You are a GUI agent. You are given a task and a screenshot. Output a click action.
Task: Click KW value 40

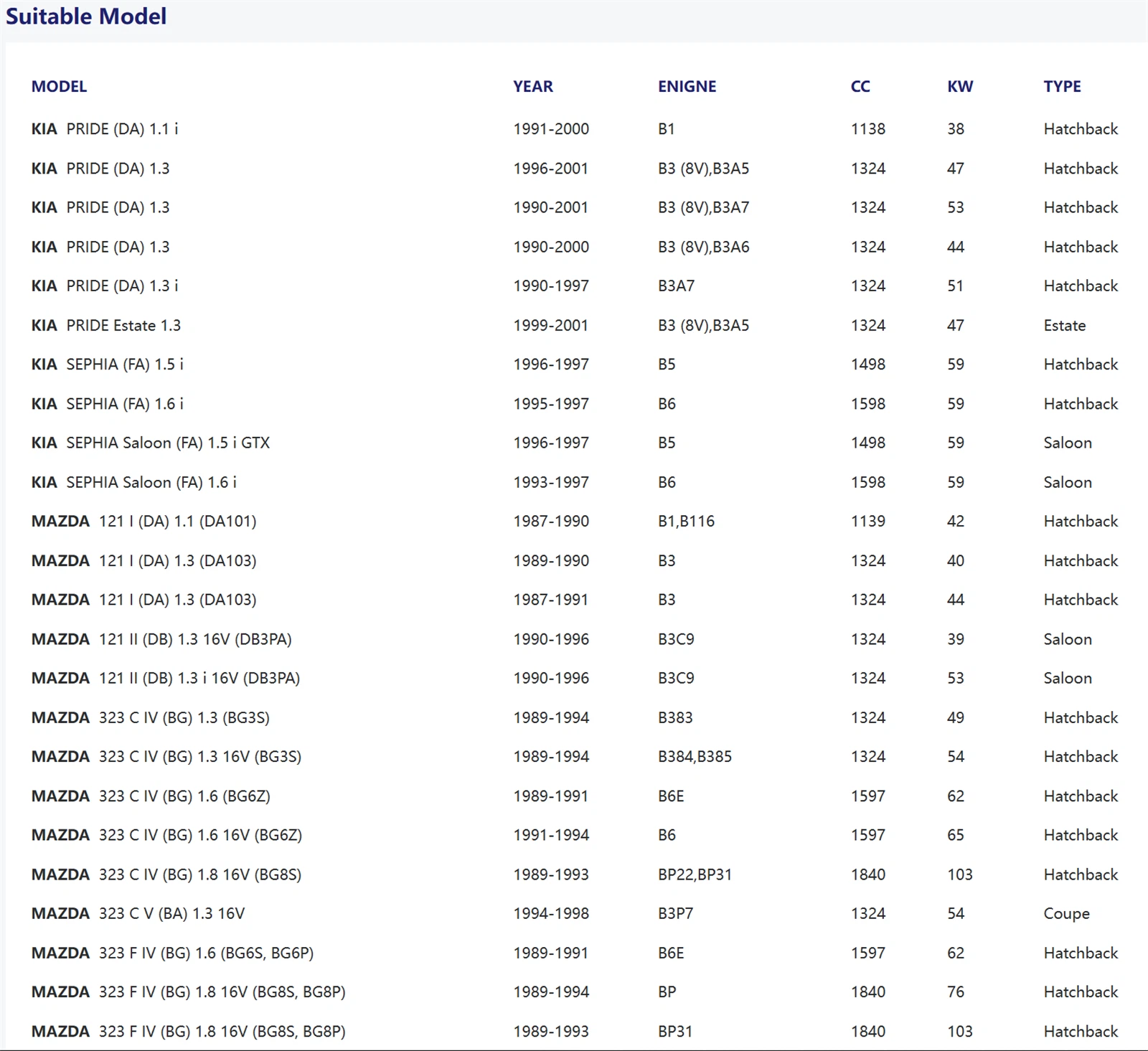(956, 560)
